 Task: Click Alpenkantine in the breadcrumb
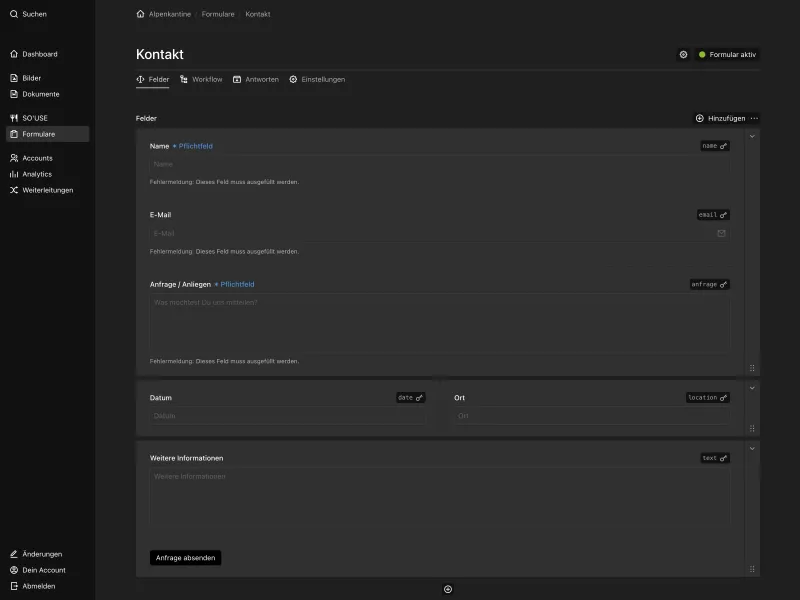pos(170,14)
